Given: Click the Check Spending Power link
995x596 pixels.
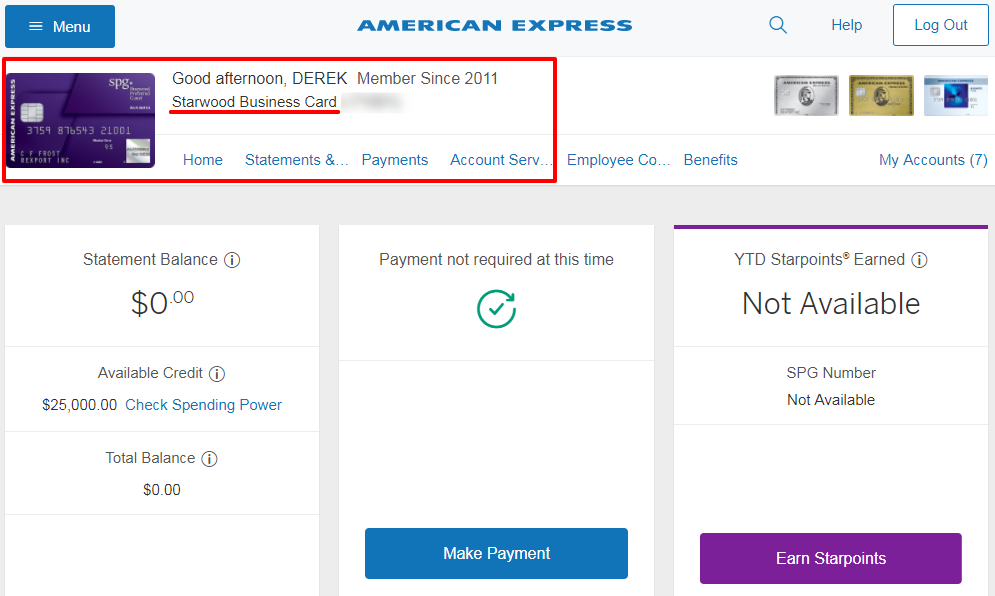Looking at the screenshot, I should [x=203, y=405].
